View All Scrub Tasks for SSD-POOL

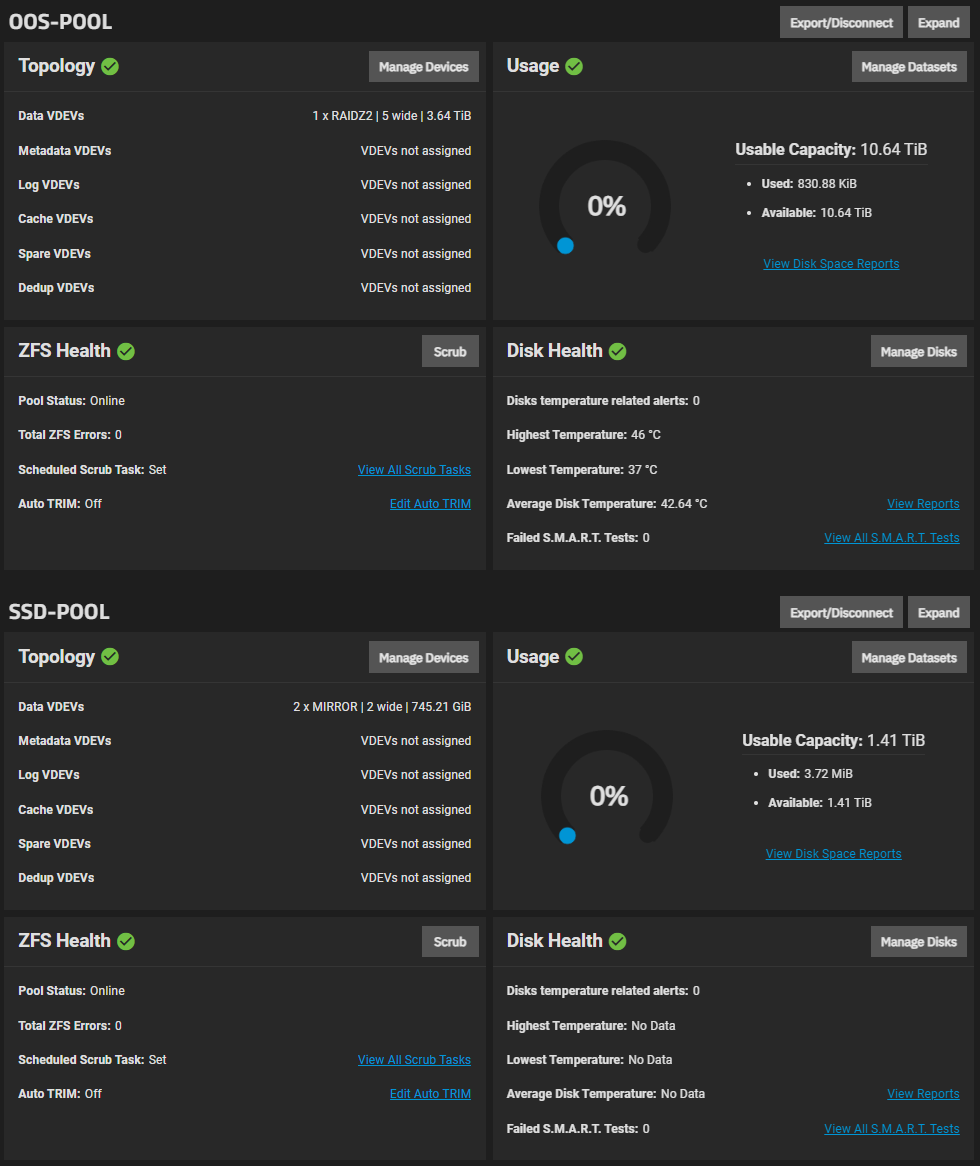(x=414, y=1060)
